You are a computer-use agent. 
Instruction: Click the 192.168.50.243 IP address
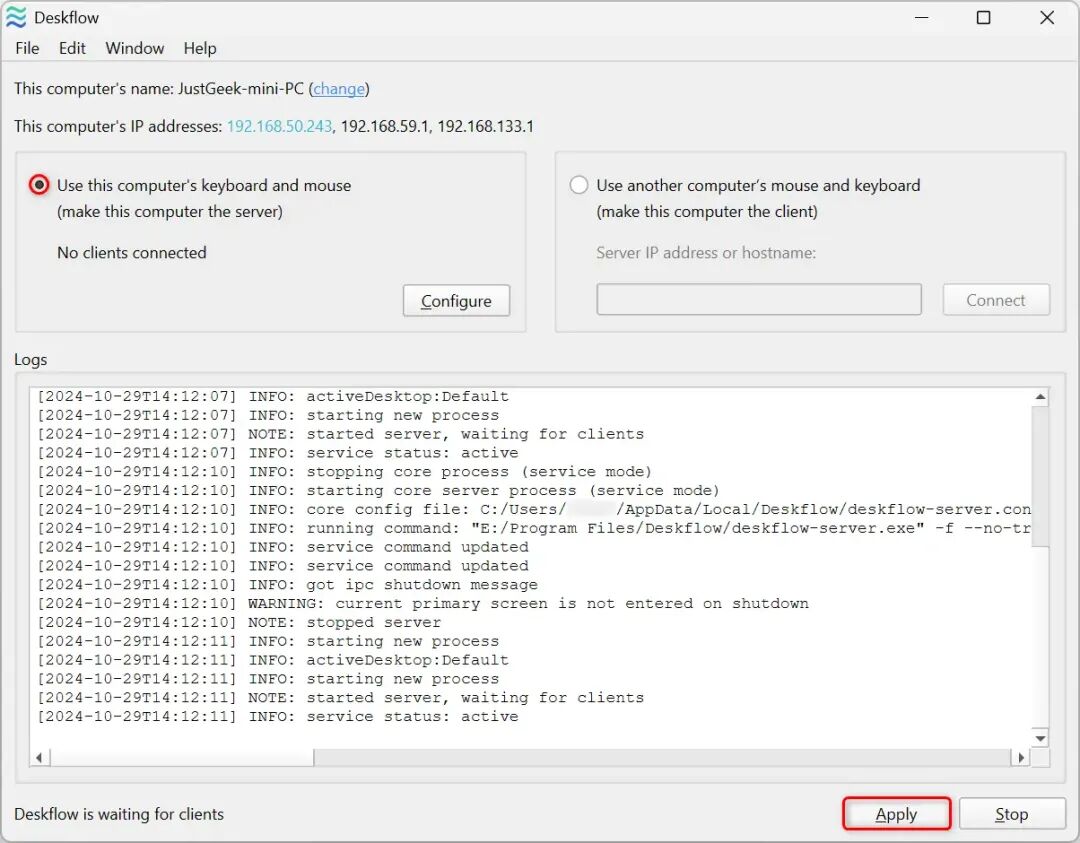(x=280, y=127)
